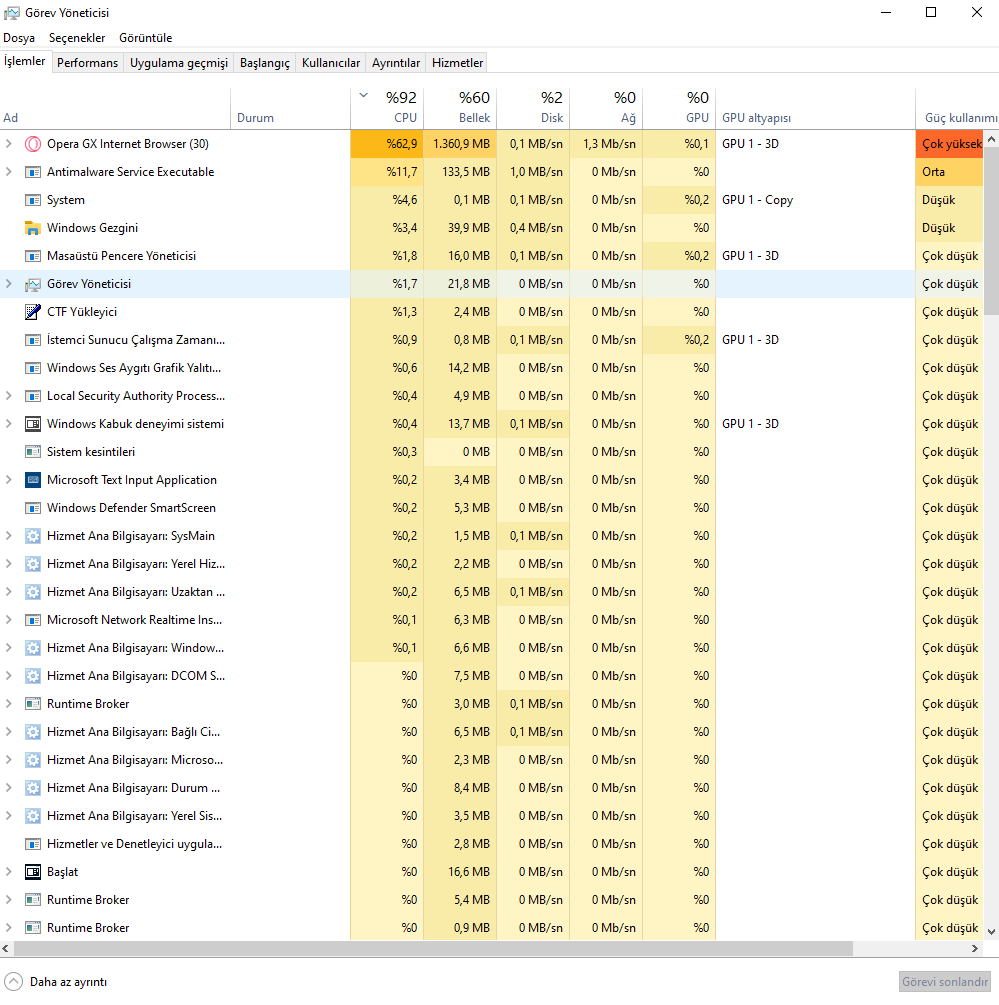Click the Hizmetler ve Denetleyici uygulaması icon
The width and height of the screenshot is (999, 1005).
pyautogui.click(x=33, y=844)
